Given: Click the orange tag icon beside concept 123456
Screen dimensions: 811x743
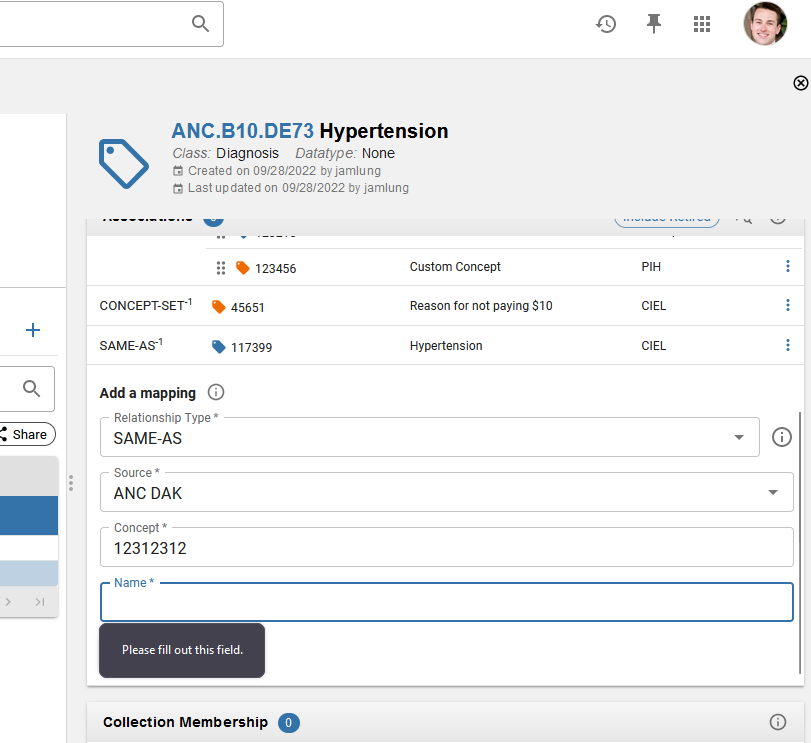Looking at the screenshot, I should tap(241, 267).
